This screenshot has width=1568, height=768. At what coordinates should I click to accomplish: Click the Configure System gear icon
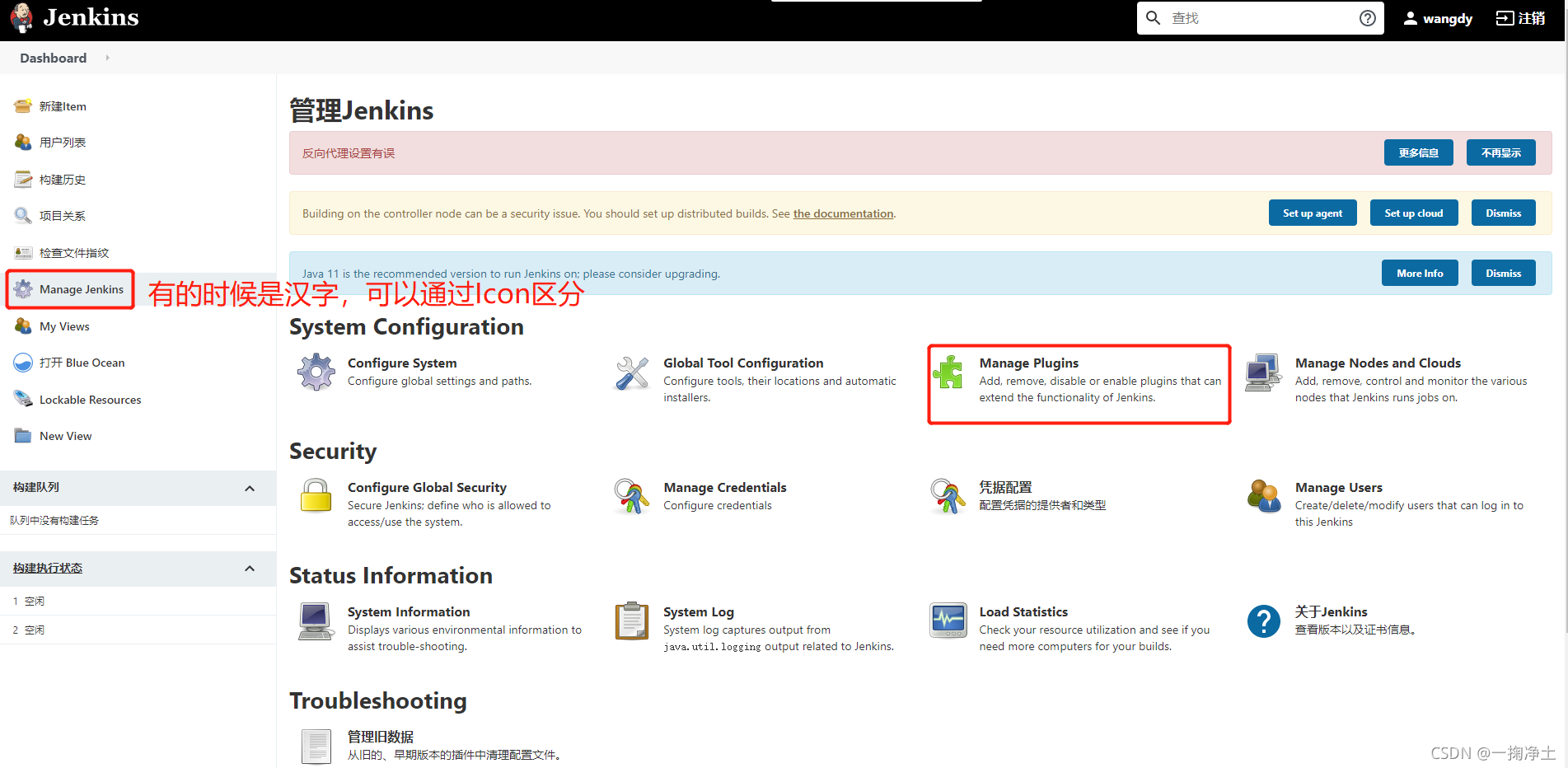pyautogui.click(x=316, y=372)
